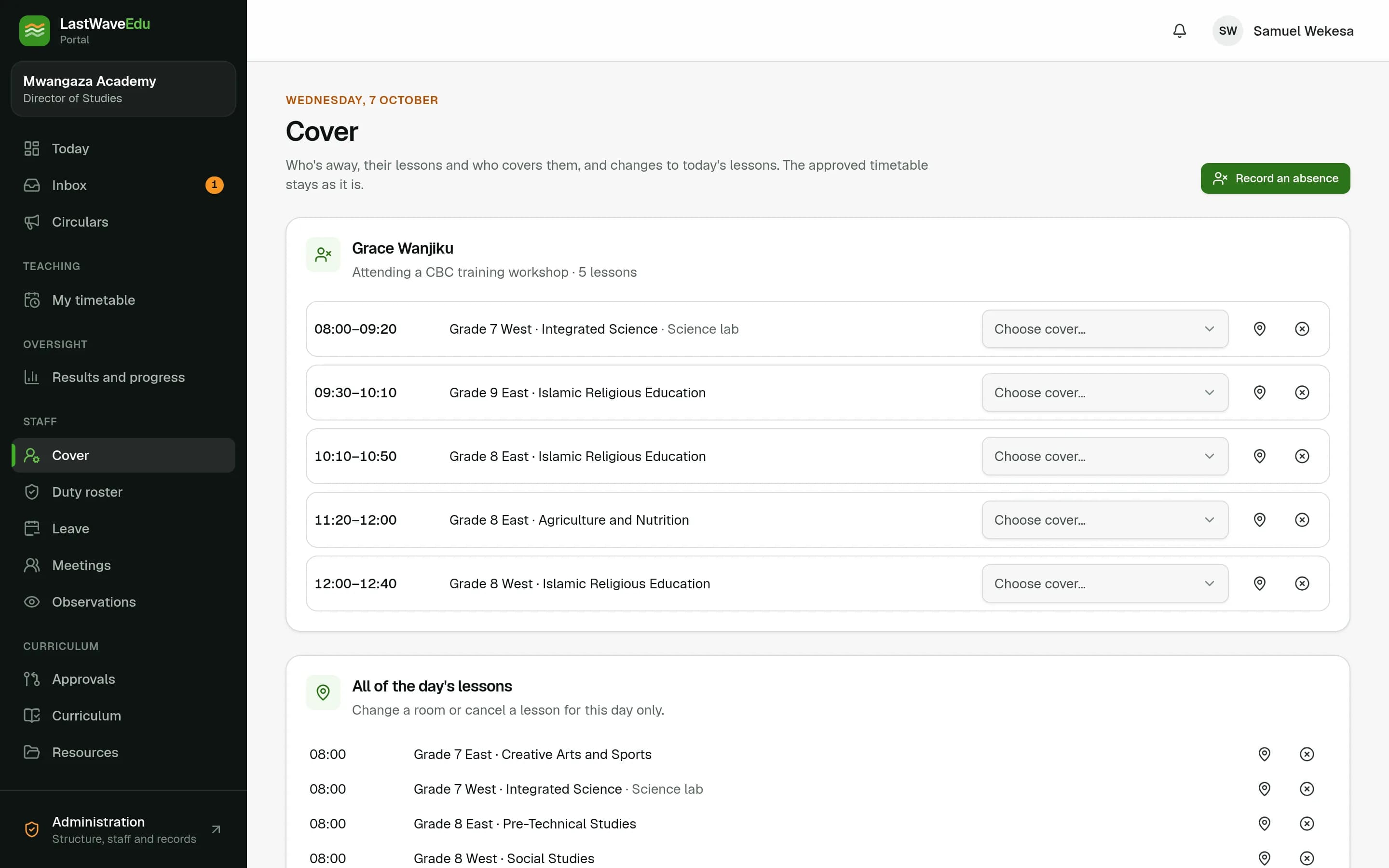This screenshot has height=868, width=1389.
Task: Open Administration structure, staff and records
Action: click(123, 829)
